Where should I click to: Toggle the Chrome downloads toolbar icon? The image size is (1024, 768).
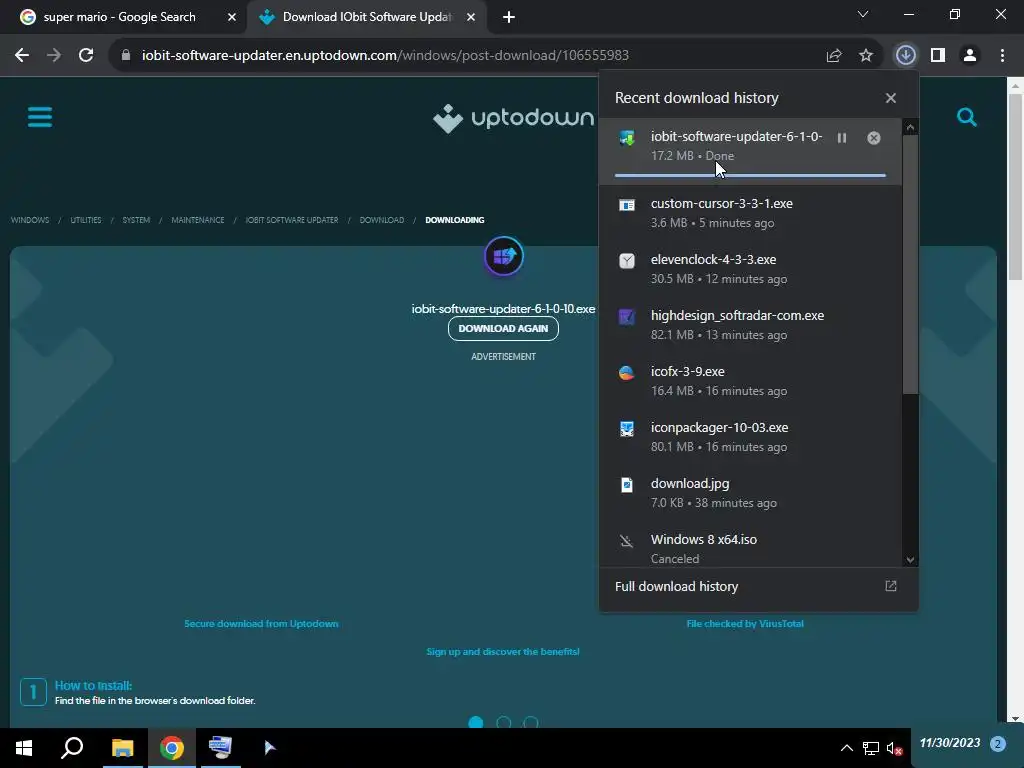[x=905, y=56]
